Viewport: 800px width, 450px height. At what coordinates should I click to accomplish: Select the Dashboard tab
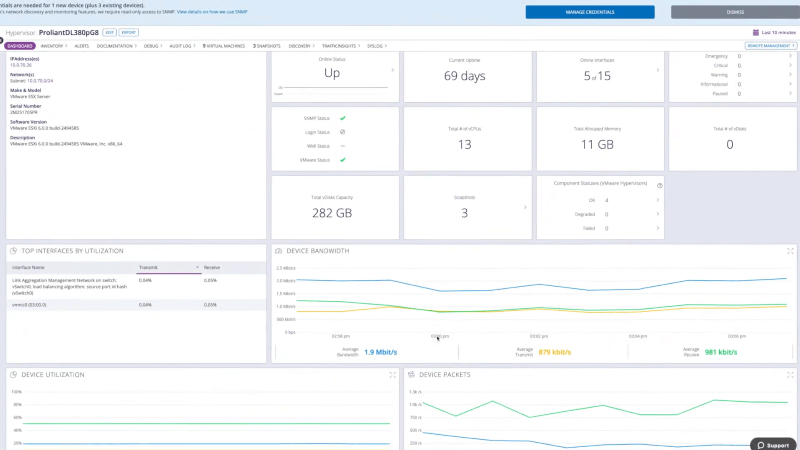[20, 46]
